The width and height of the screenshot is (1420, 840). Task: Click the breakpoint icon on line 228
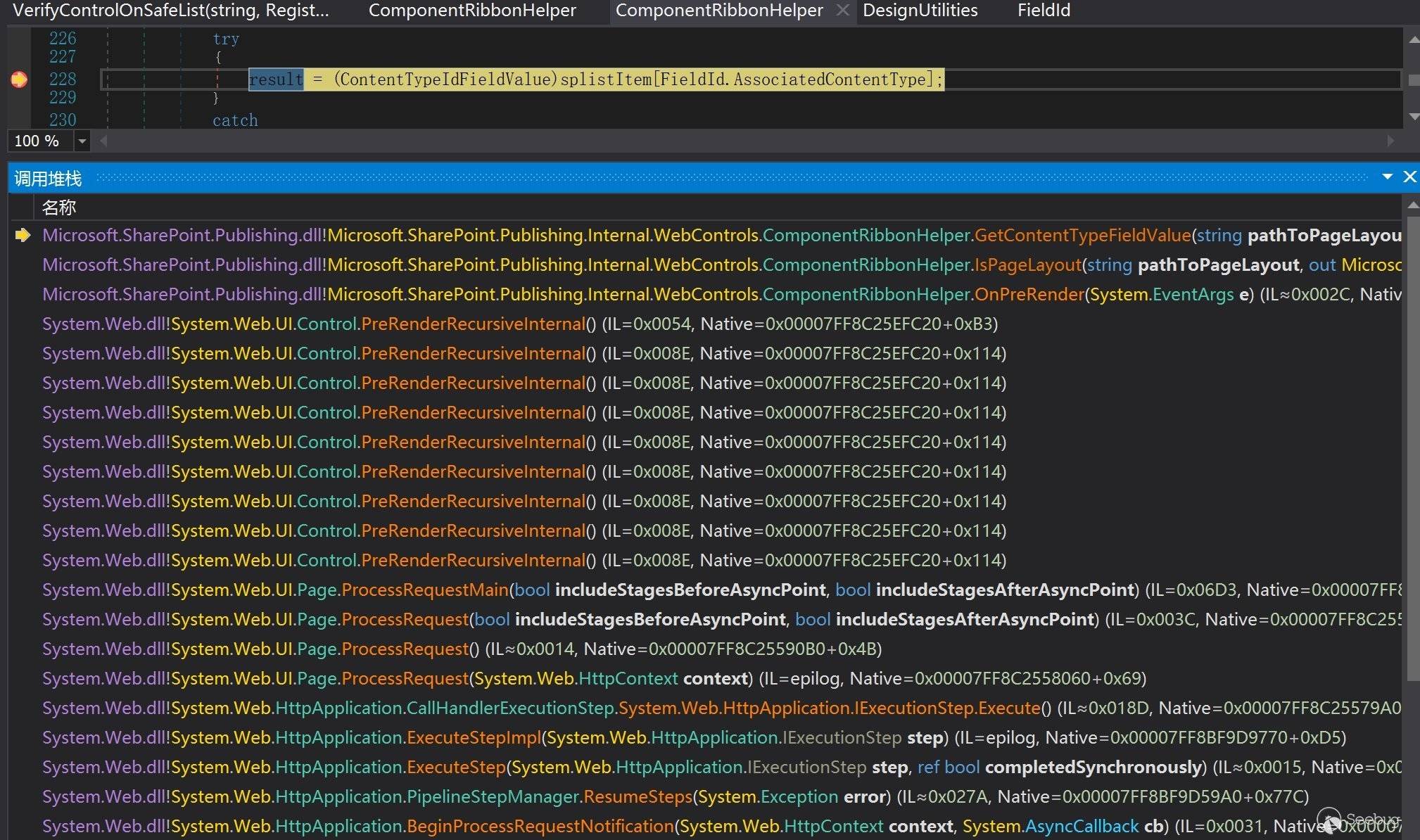click(19, 79)
